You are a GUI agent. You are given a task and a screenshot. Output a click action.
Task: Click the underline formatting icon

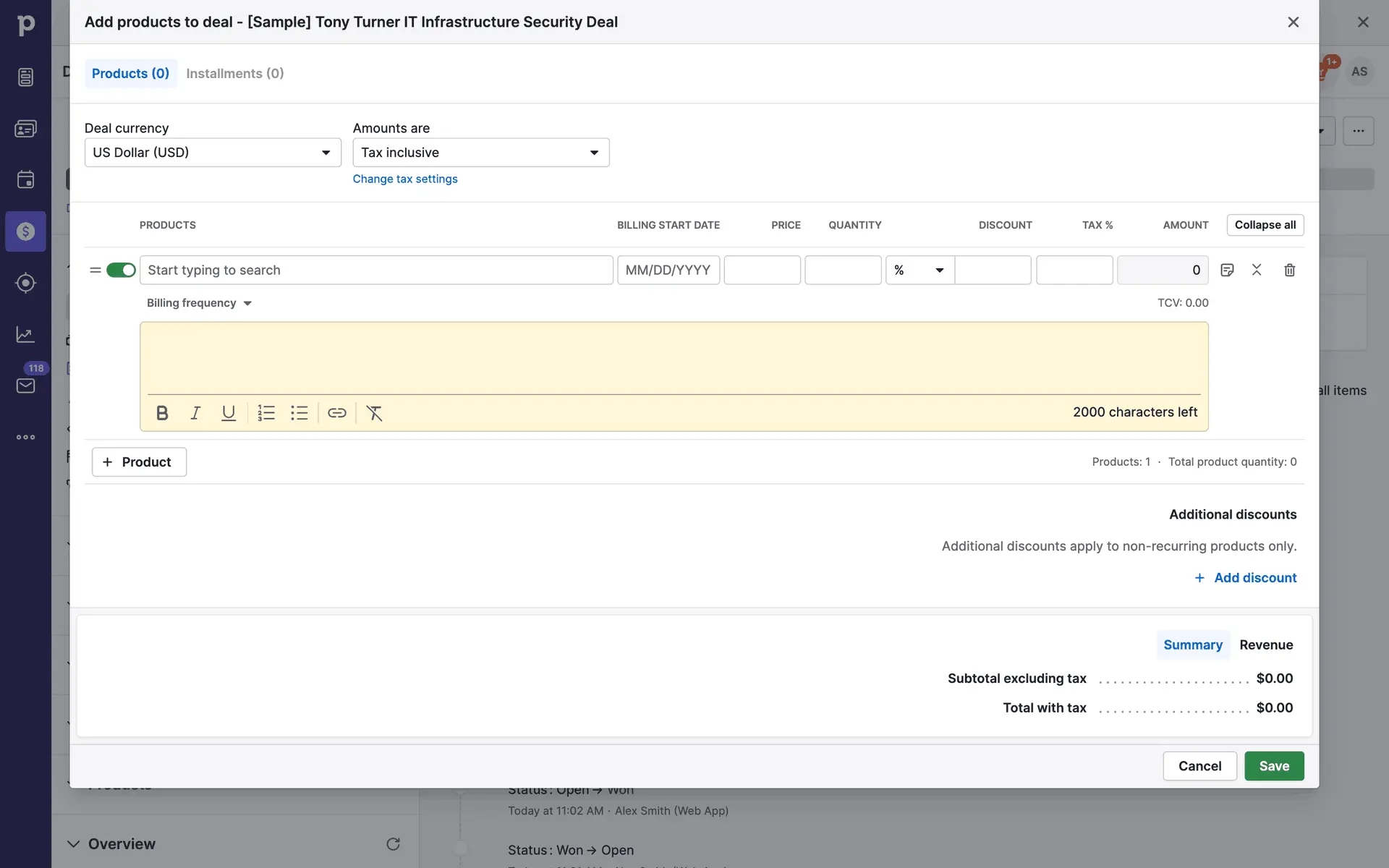click(229, 413)
